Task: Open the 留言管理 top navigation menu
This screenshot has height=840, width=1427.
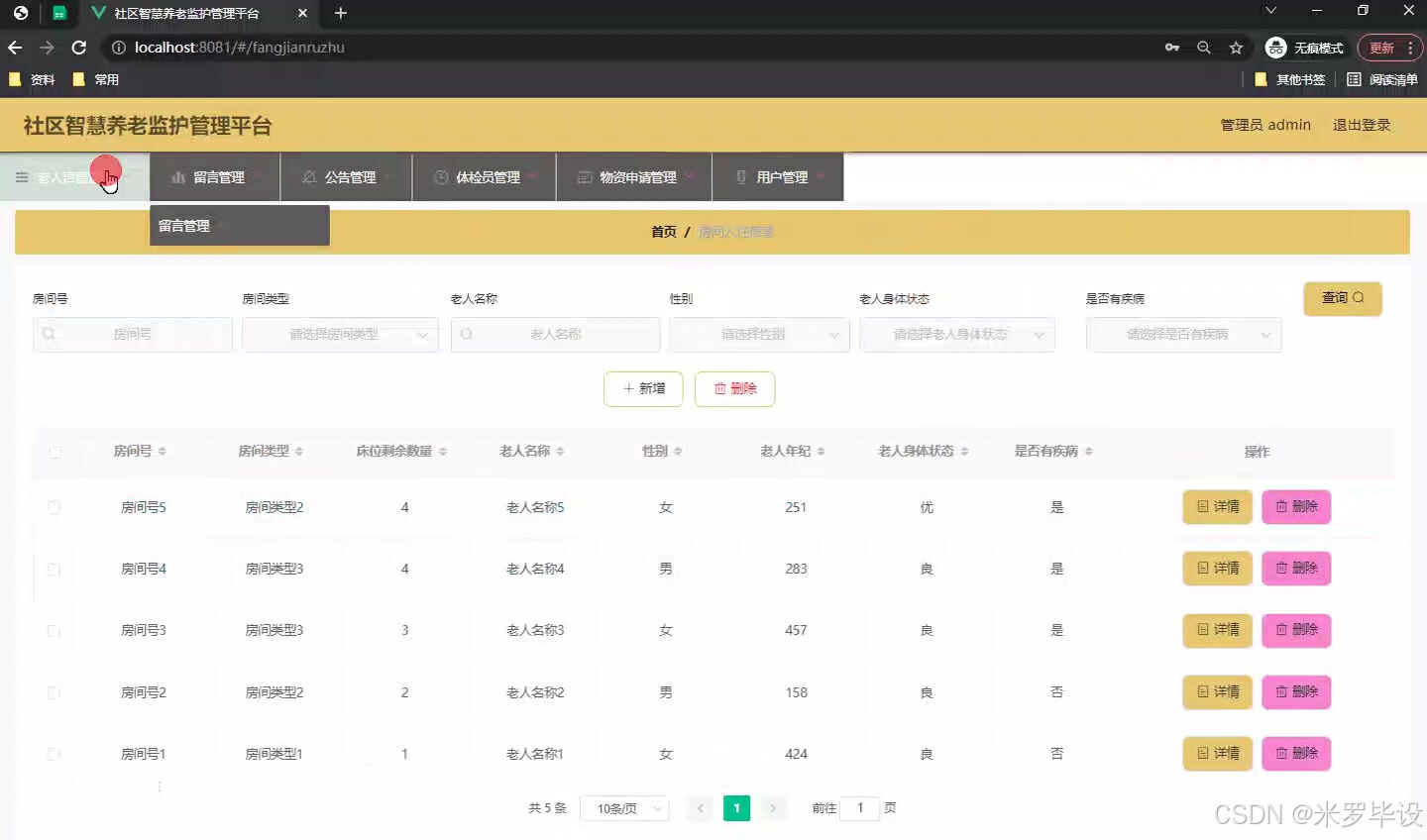Action: [x=215, y=177]
